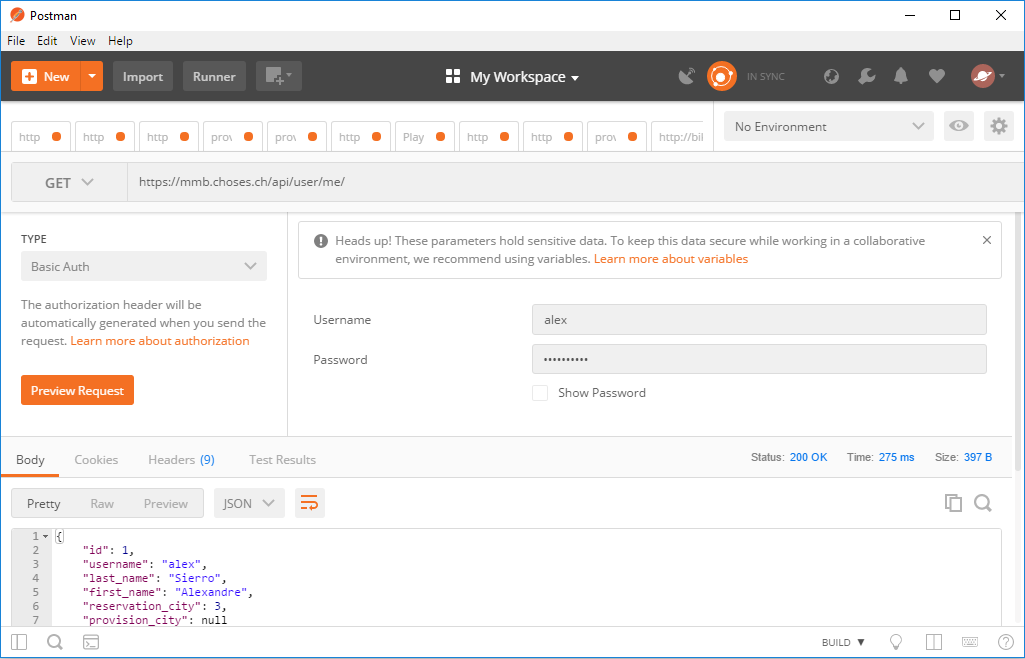Open the Edit menu
The image size is (1025, 659).
47,41
